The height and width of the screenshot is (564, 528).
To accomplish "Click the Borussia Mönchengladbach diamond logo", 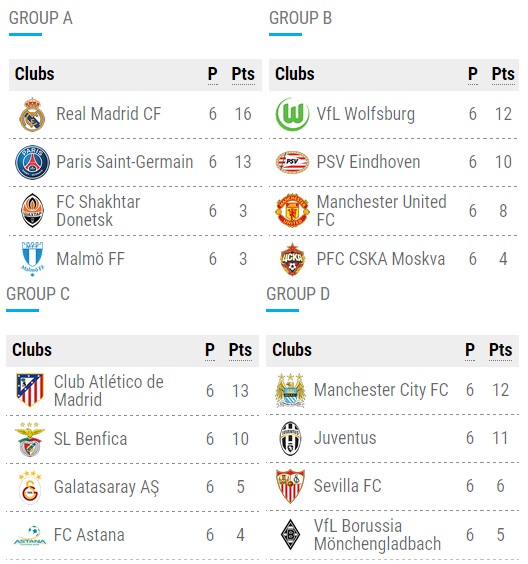I will (290, 535).
